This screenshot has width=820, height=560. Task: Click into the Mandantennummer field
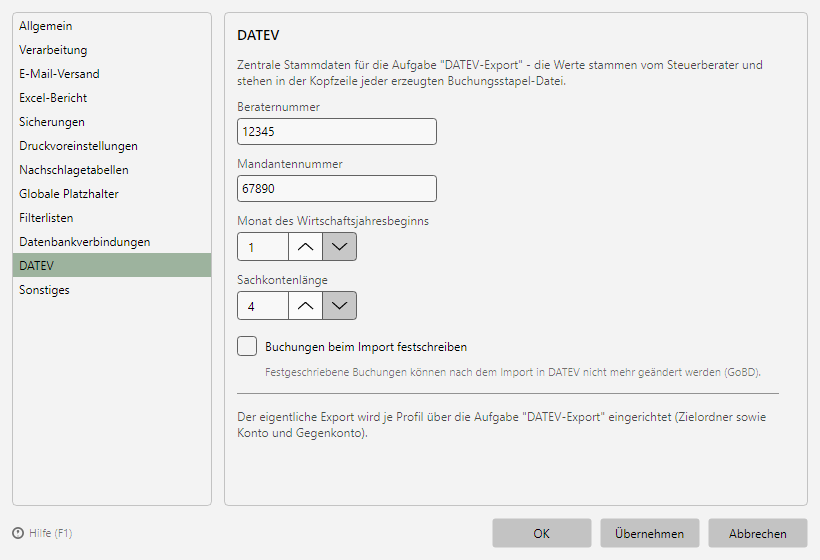pyautogui.click(x=337, y=188)
